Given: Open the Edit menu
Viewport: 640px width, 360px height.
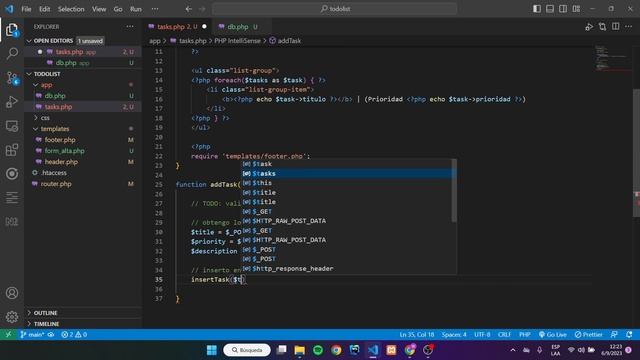Looking at the screenshot, I should pyautogui.click(x=44, y=9).
